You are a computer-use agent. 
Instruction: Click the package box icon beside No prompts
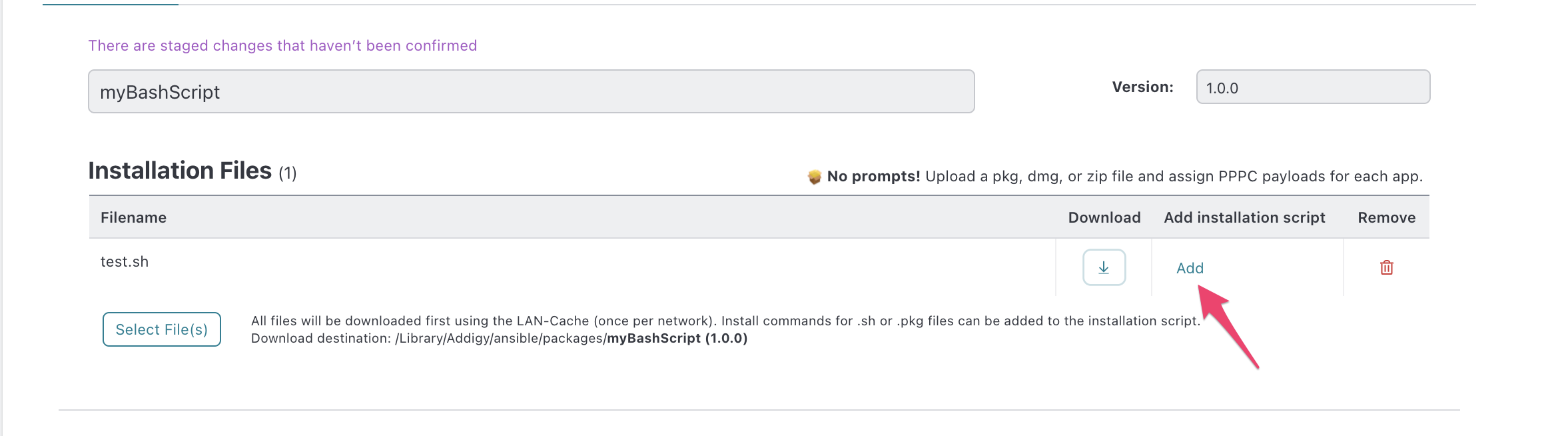[x=814, y=177]
